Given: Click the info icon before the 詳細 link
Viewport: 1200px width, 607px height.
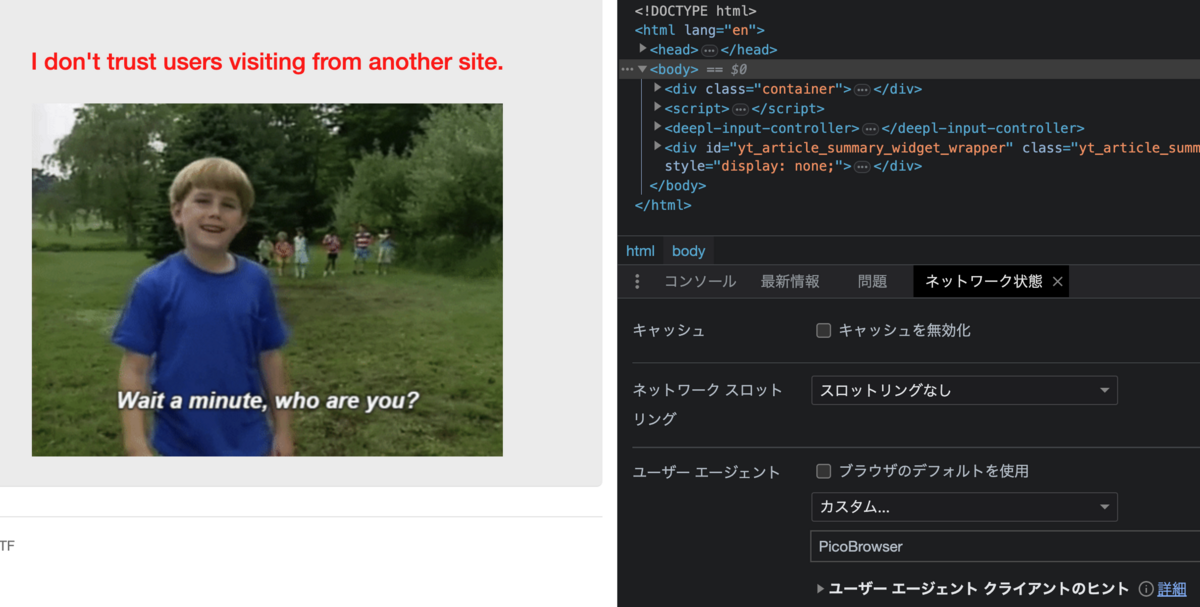Looking at the screenshot, I should [1146, 589].
